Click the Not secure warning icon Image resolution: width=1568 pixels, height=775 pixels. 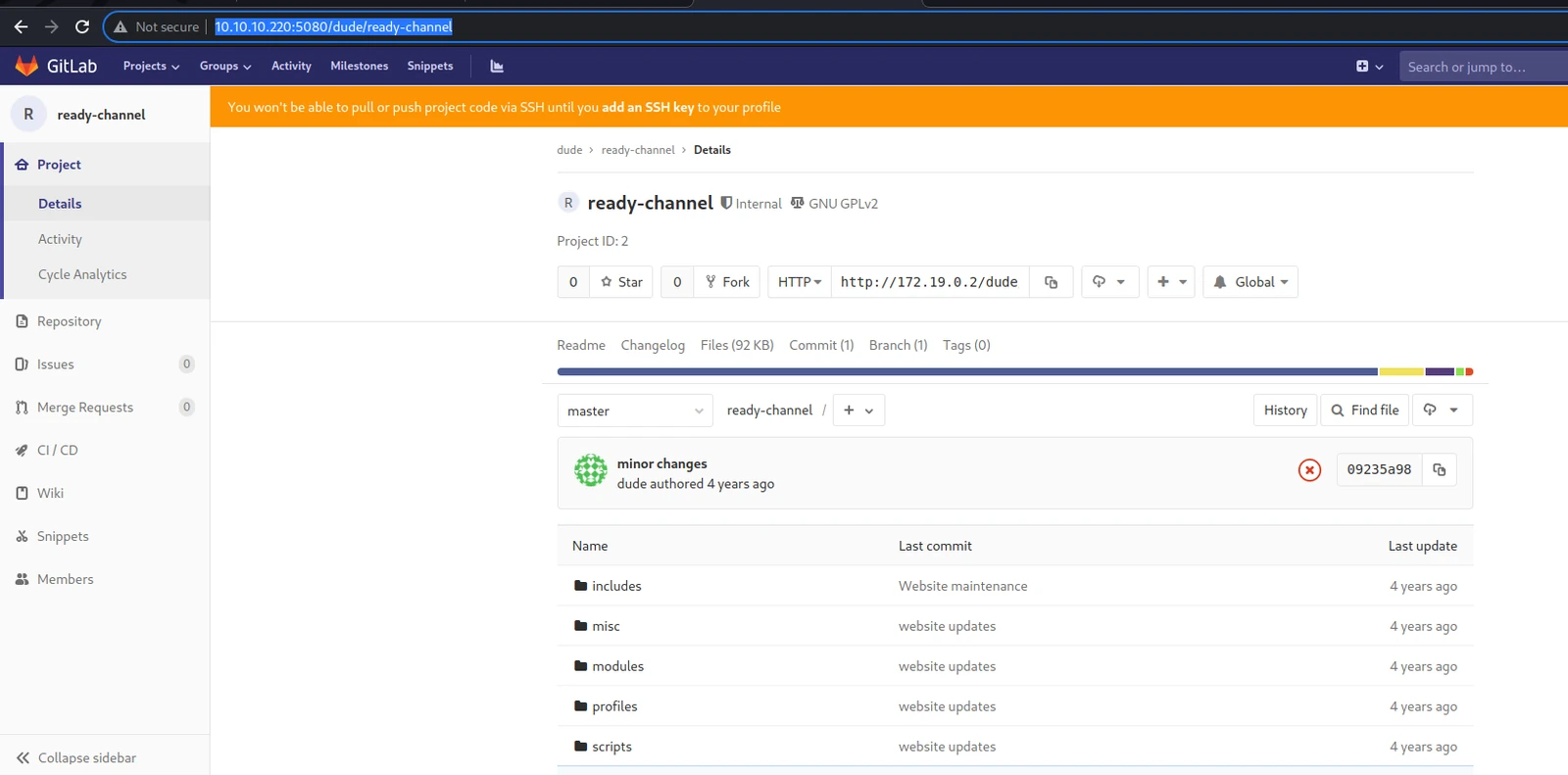(121, 26)
